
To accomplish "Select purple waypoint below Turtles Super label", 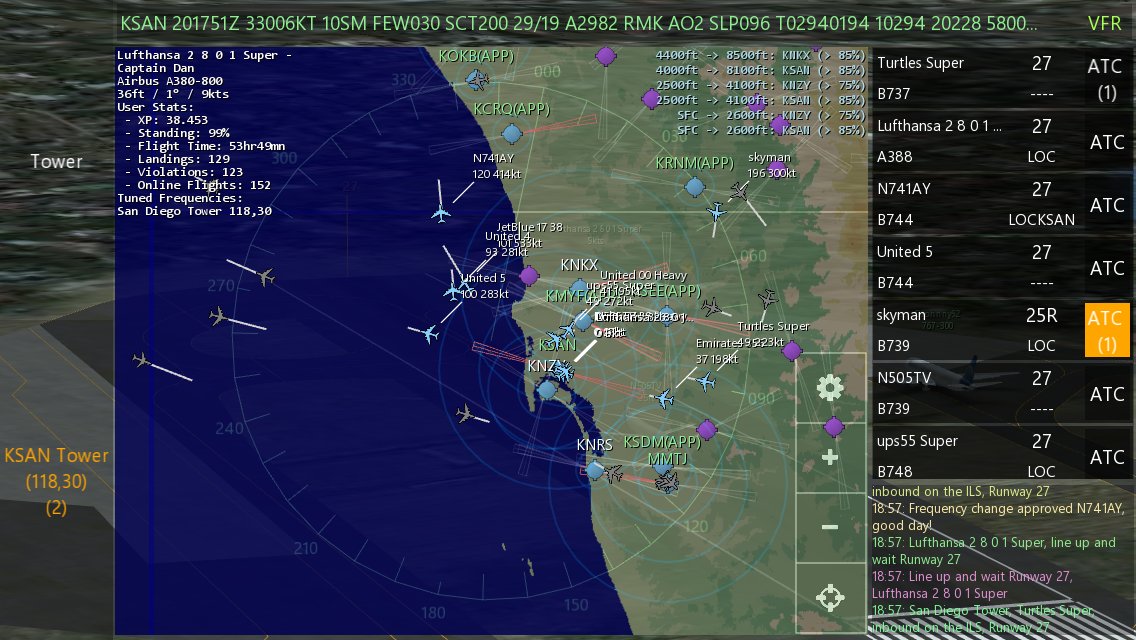I will tap(792, 351).
